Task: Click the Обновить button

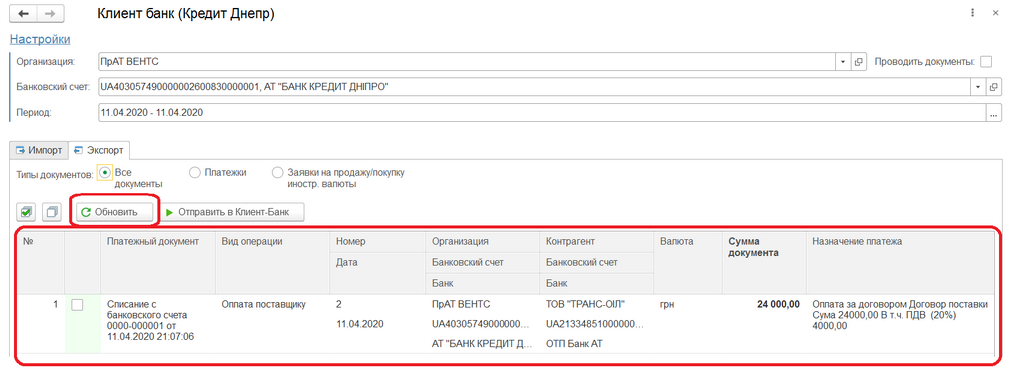Action: coord(115,212)
